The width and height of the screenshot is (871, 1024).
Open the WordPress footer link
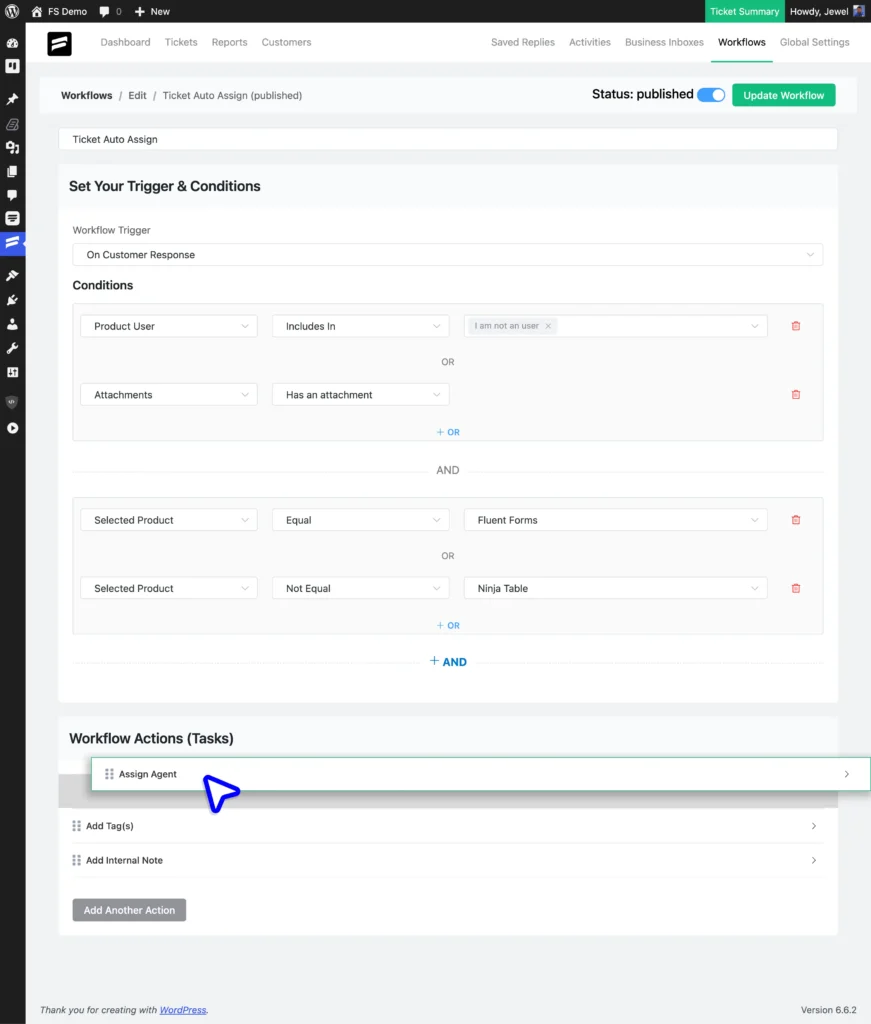click(183, 1010)
